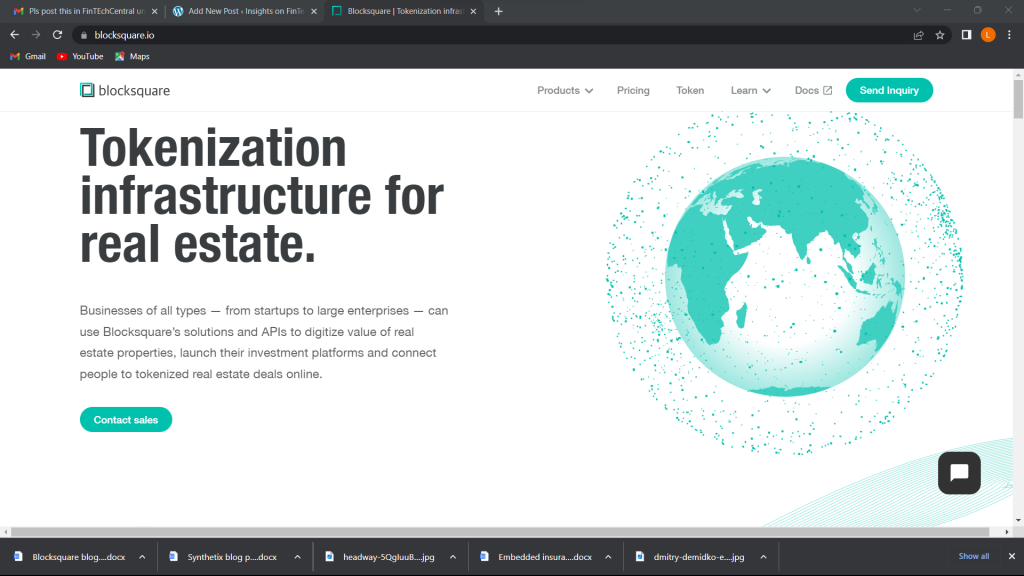Bookmark this page with the star icon
The image size is (1024, 576).
click(x=940, y=35)
